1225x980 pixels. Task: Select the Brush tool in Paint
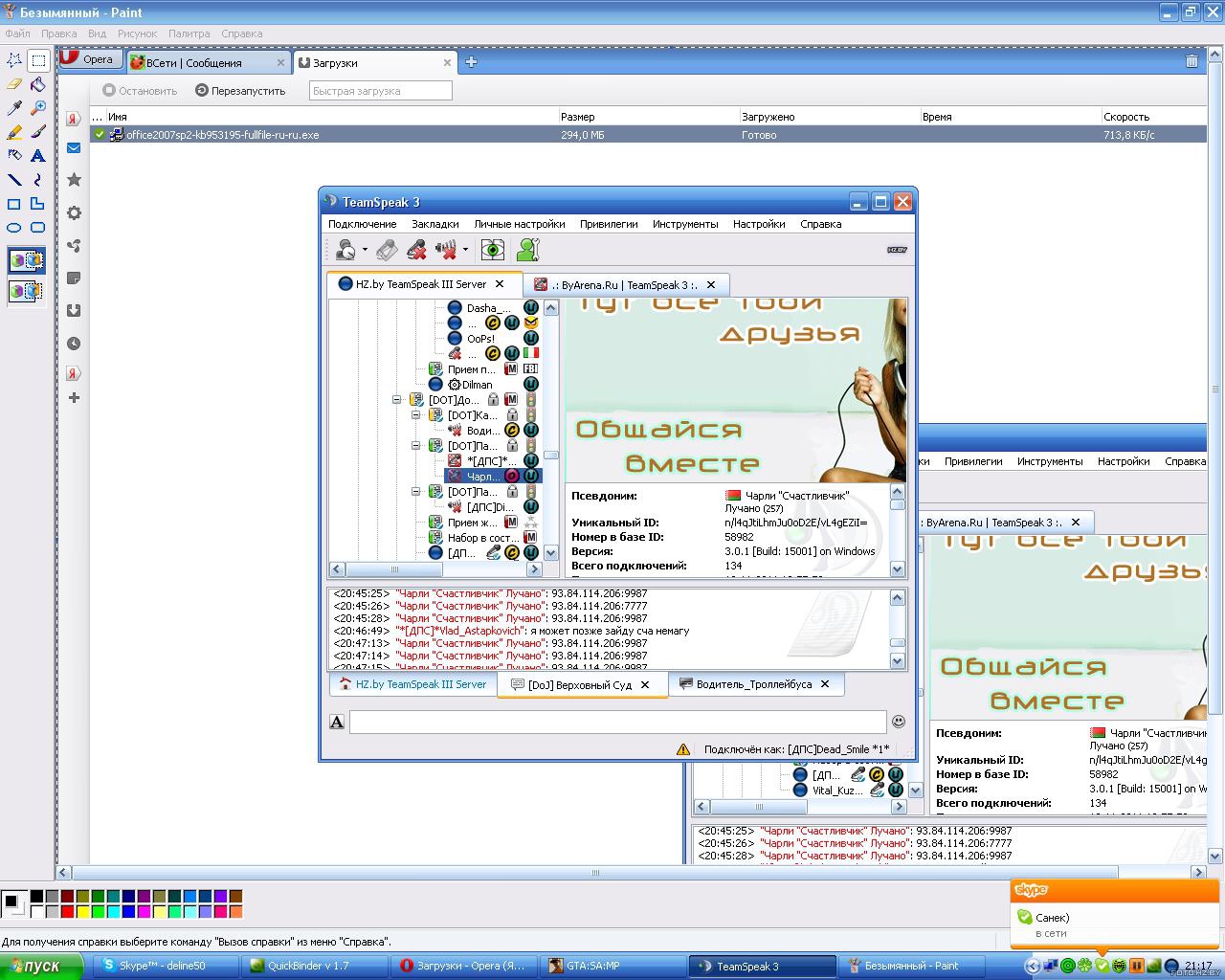[38, 132]
